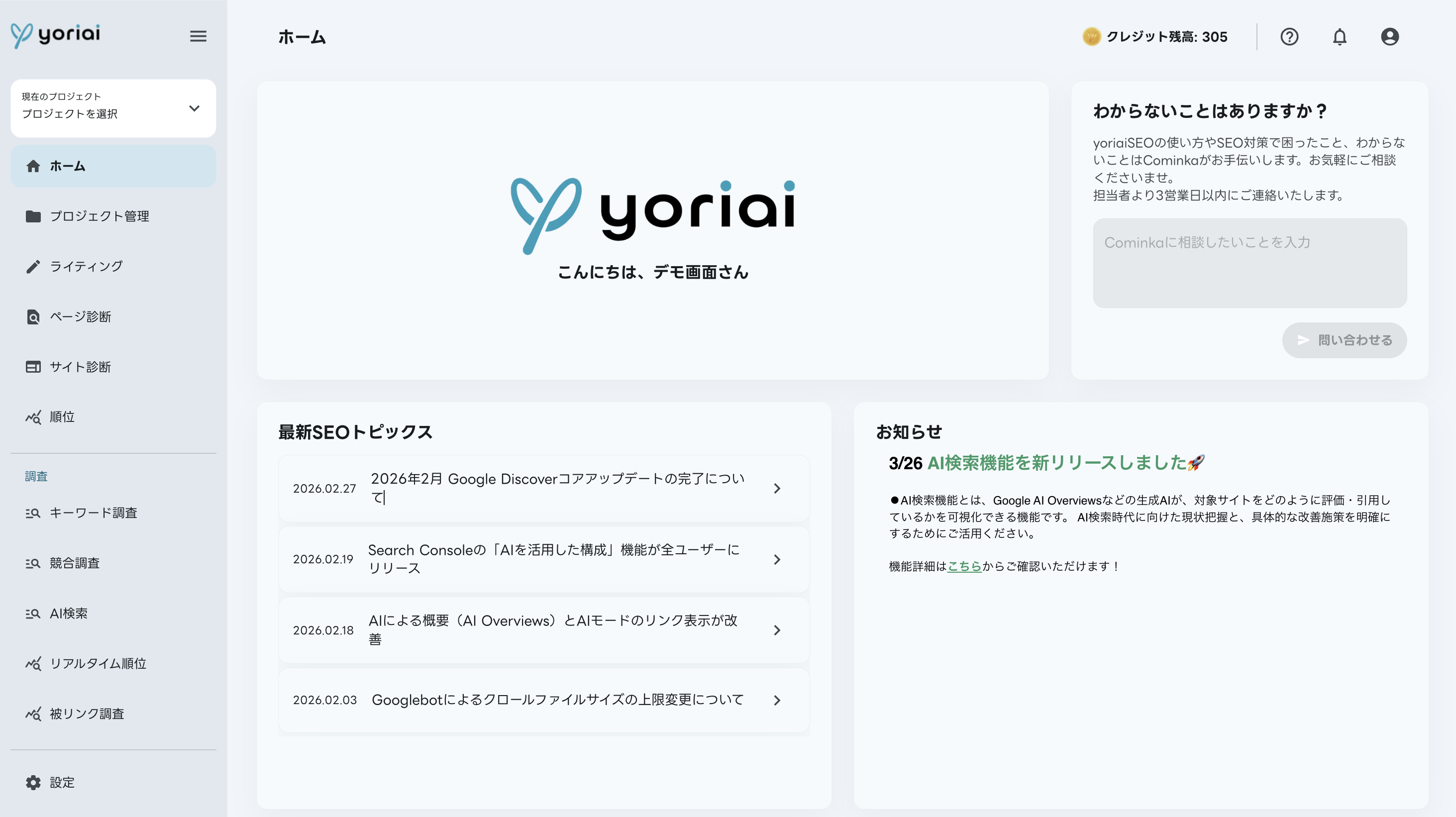The height and width of the screenshot is (817, 1456).
Task: Expand the プロジェクトを選択 project selector
Action: (113, 108)
